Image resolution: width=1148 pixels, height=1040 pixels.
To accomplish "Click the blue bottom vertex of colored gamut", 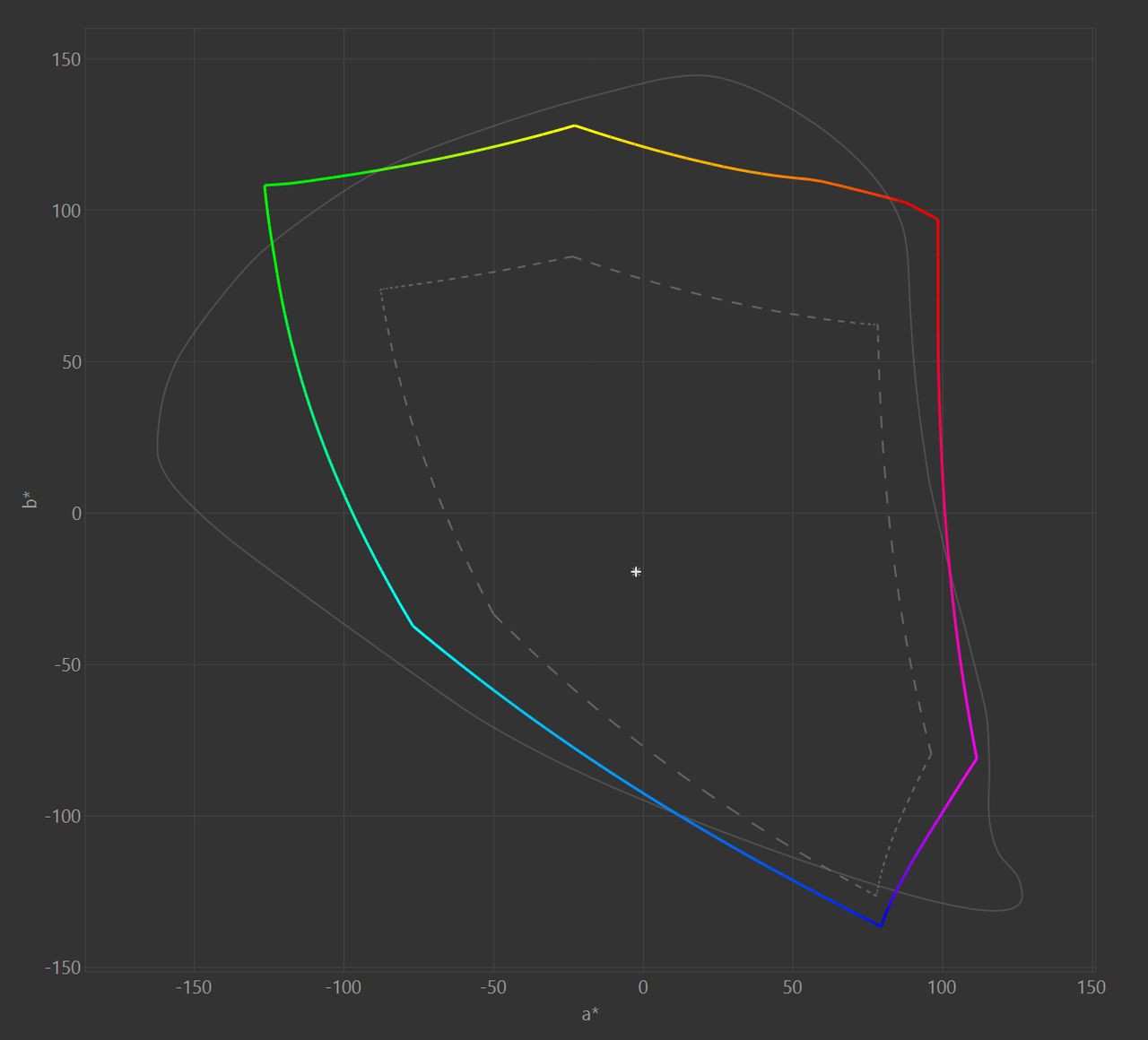I will tap(882, 925).
